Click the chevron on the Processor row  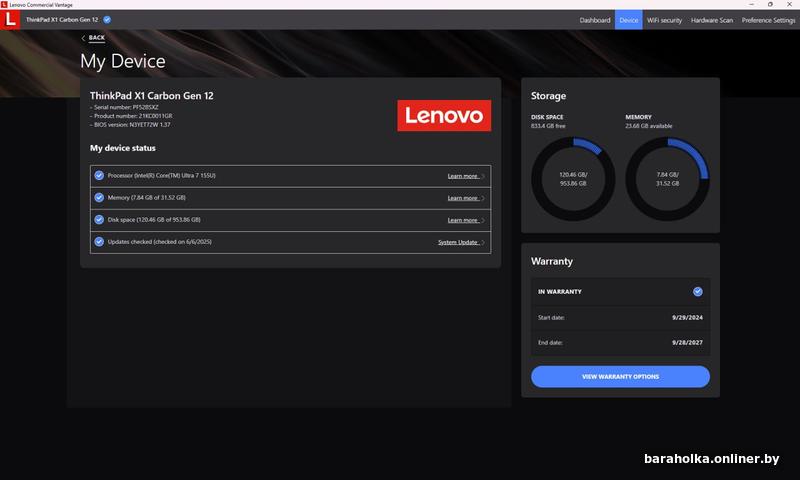[483, 176]
